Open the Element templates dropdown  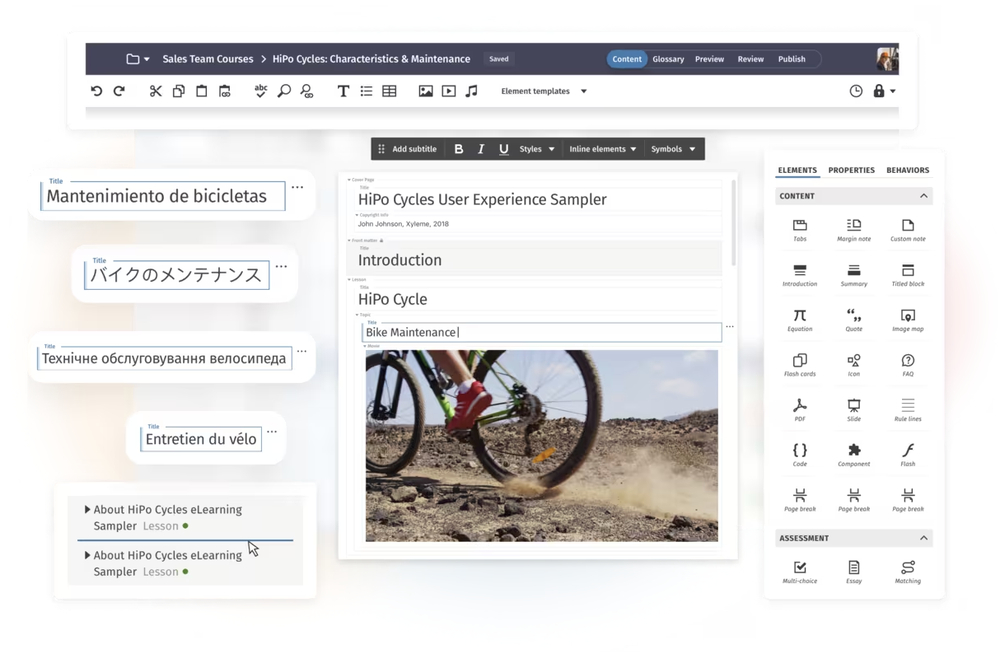(543, 91)
